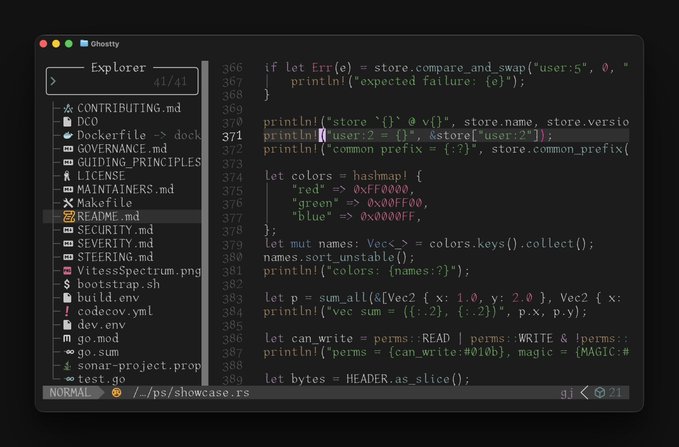Click the gj pending keys indicator
679x447 pixels.
pos(567,393)
